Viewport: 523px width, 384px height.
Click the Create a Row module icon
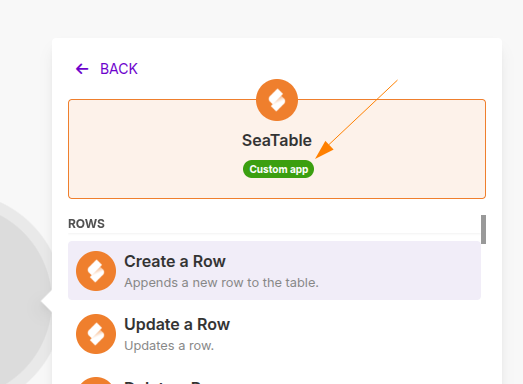pos(96,271)
